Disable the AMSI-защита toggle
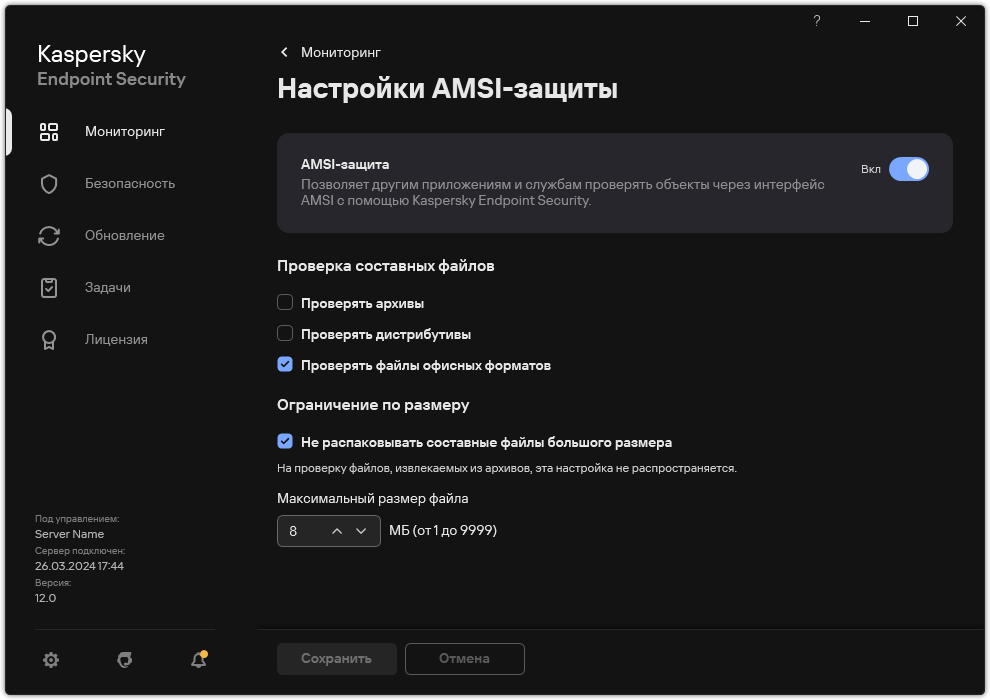This screenshot has width=990, height=700. (911, 169)
